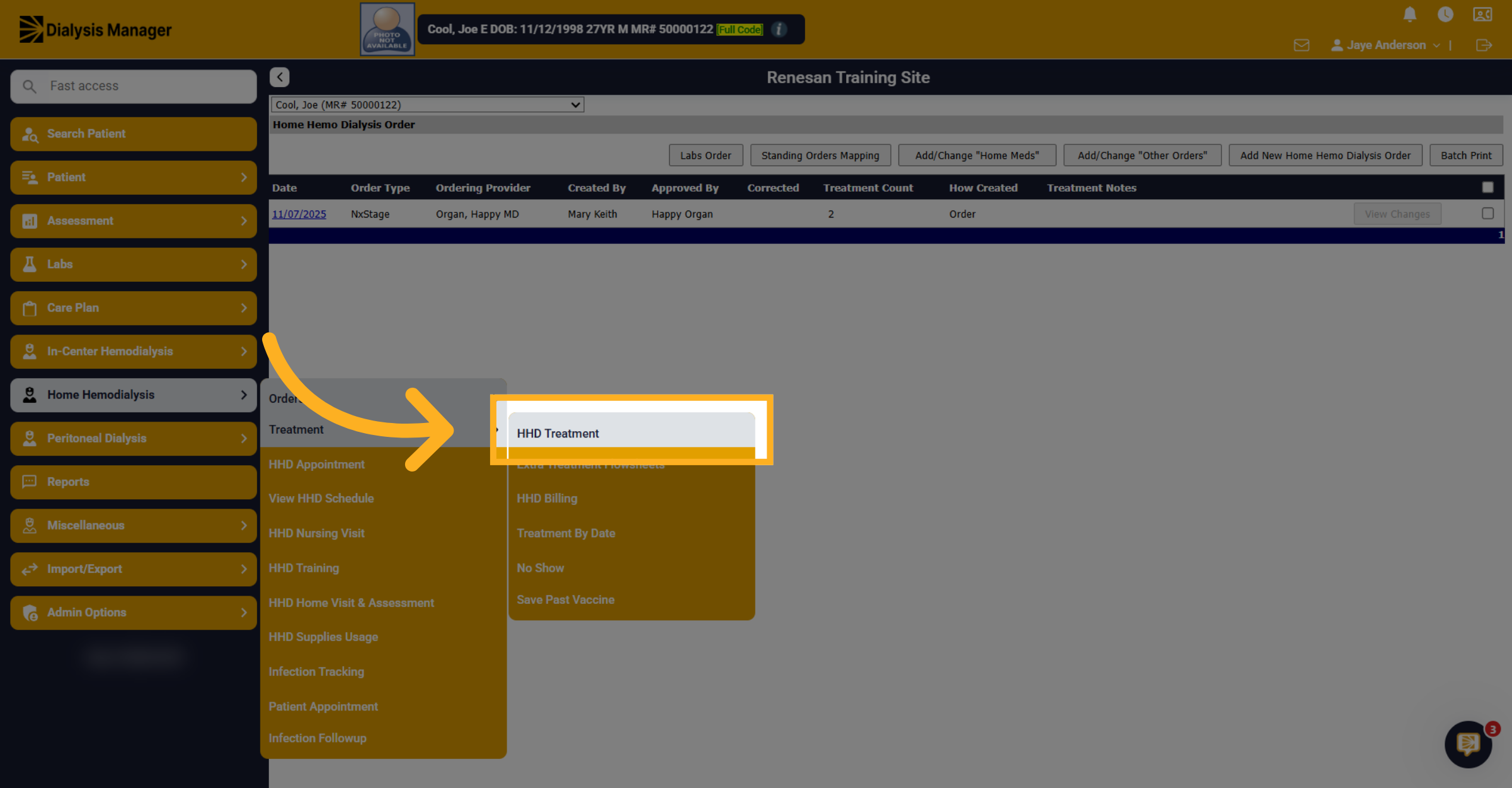Image resolution: width=1512 pixels, height=788 pixels.
Task: Check the checkbox for the 11/07/2025 order row
Action: [x=1487, y=213]
